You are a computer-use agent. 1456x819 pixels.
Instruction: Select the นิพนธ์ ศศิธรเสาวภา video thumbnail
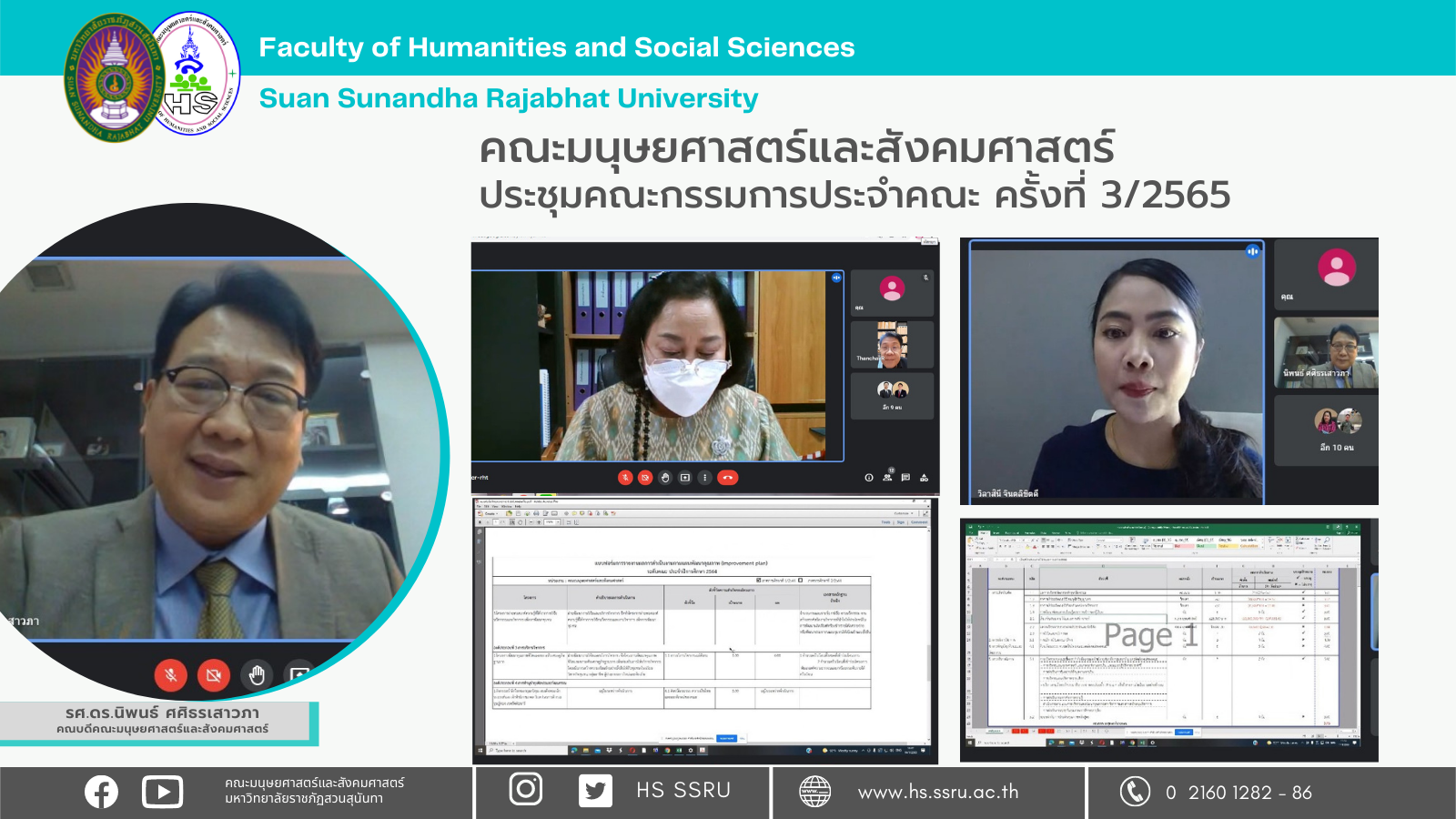[x=1326, y=352]
